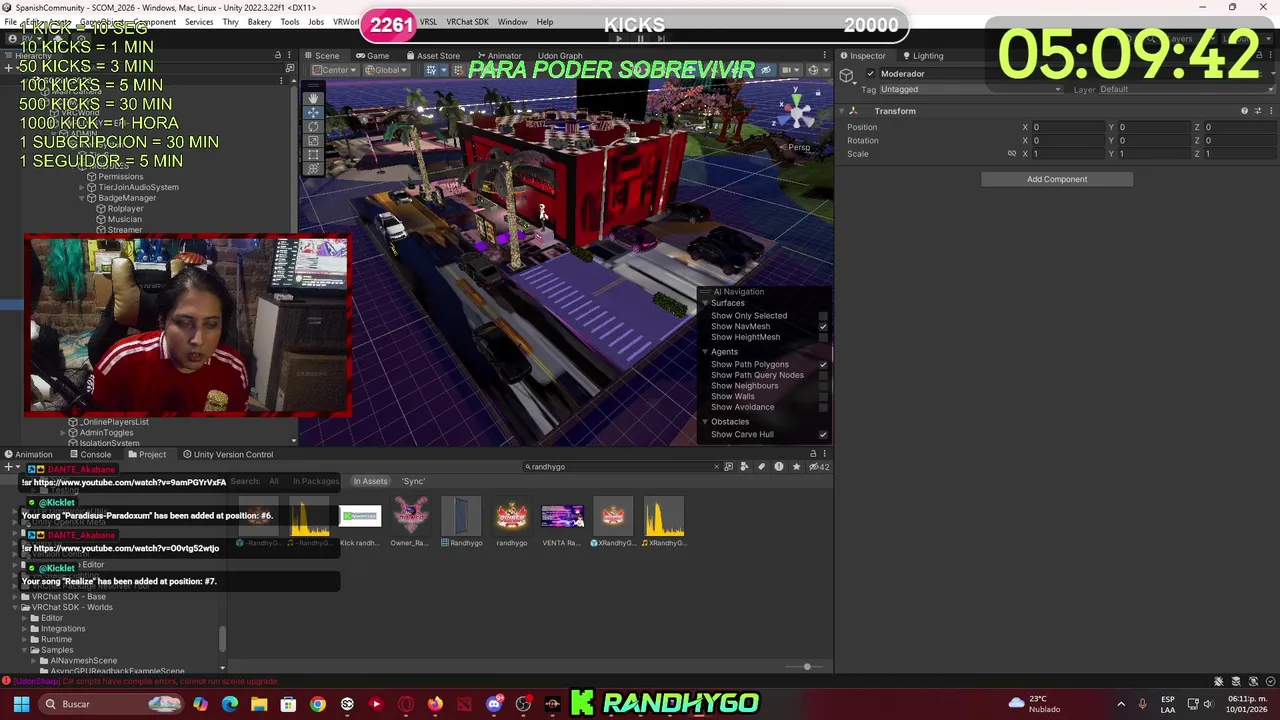Open the Help menu
The width and height of the screenshot is (1280, 720).
coord(544,22)
